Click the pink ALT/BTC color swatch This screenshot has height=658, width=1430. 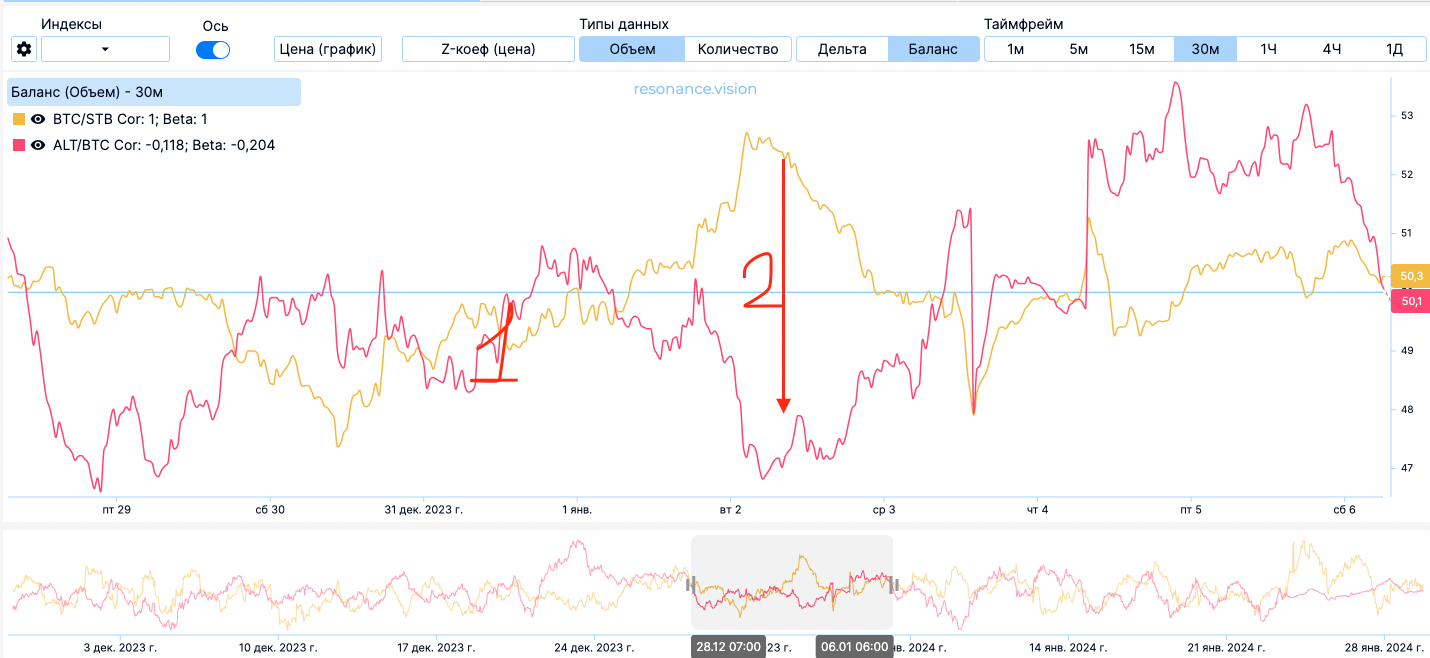click(x=18, y=145)
